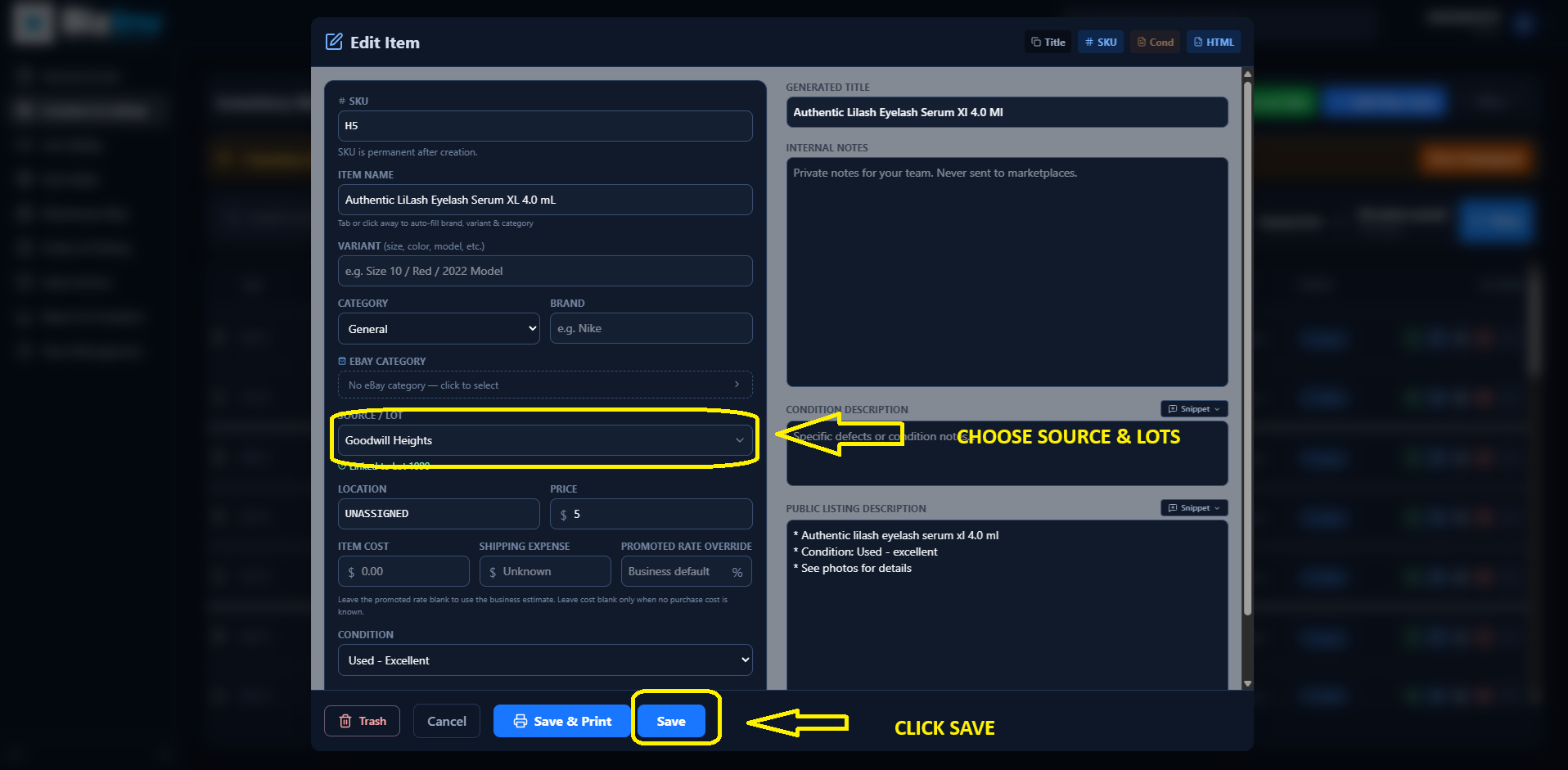The width and height of the screenshot is (1568, 770).
Task: Open the eBay category selector row
Action: (545, 385)
